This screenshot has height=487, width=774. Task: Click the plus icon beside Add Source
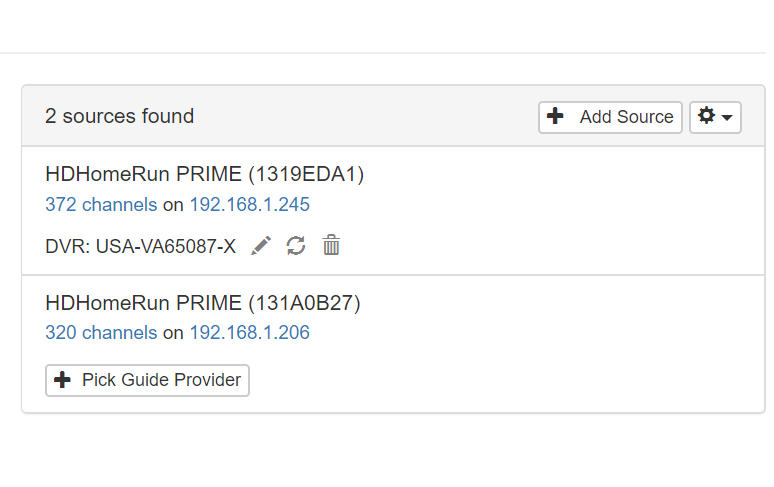coord(556,117)
